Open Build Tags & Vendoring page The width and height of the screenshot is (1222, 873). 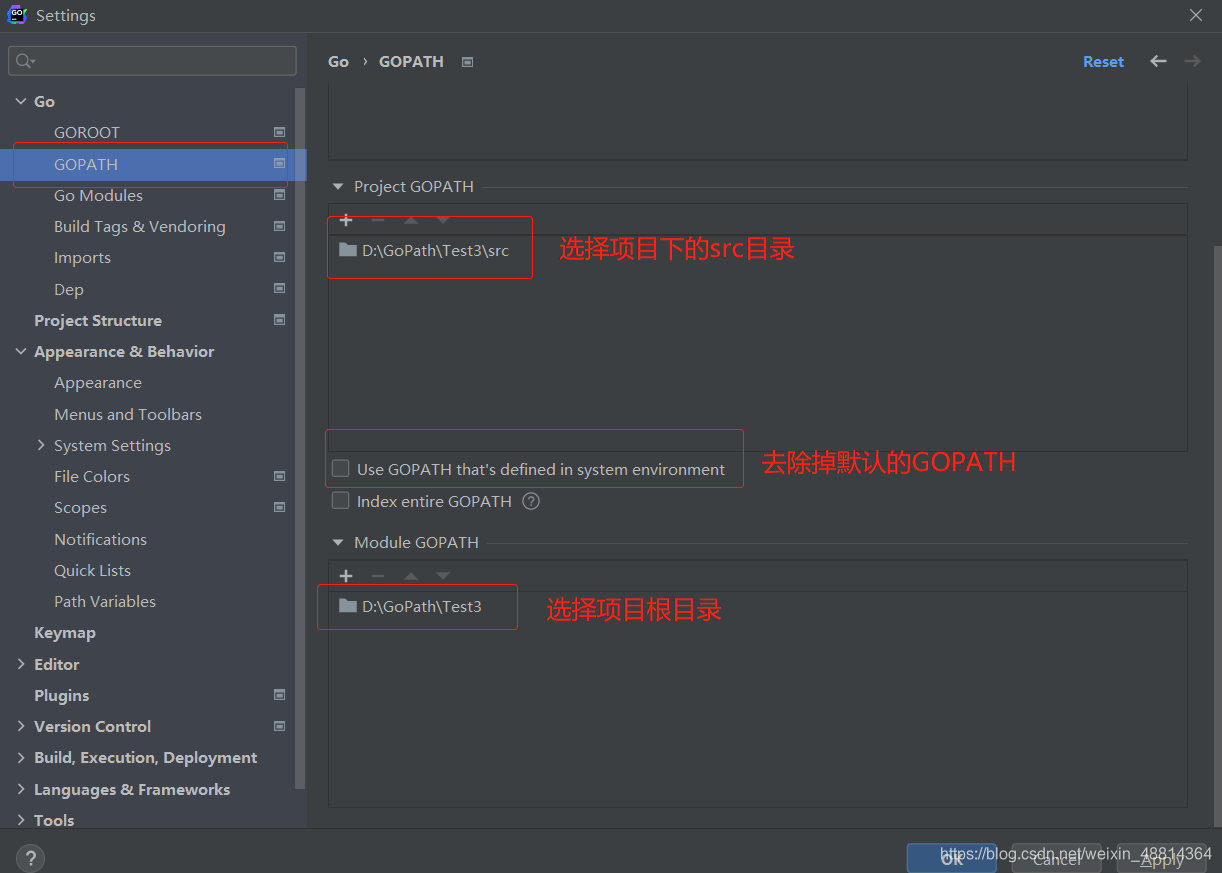[140, 226]
